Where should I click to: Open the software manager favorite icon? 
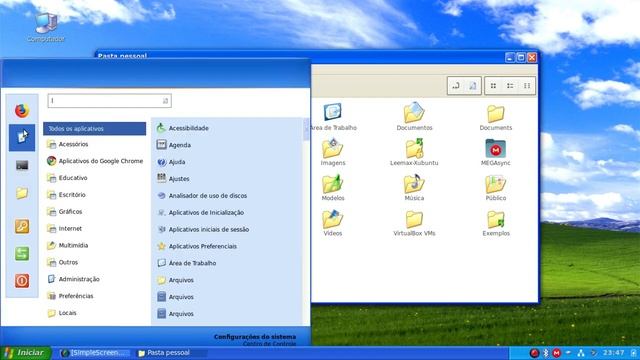(22, 138)
